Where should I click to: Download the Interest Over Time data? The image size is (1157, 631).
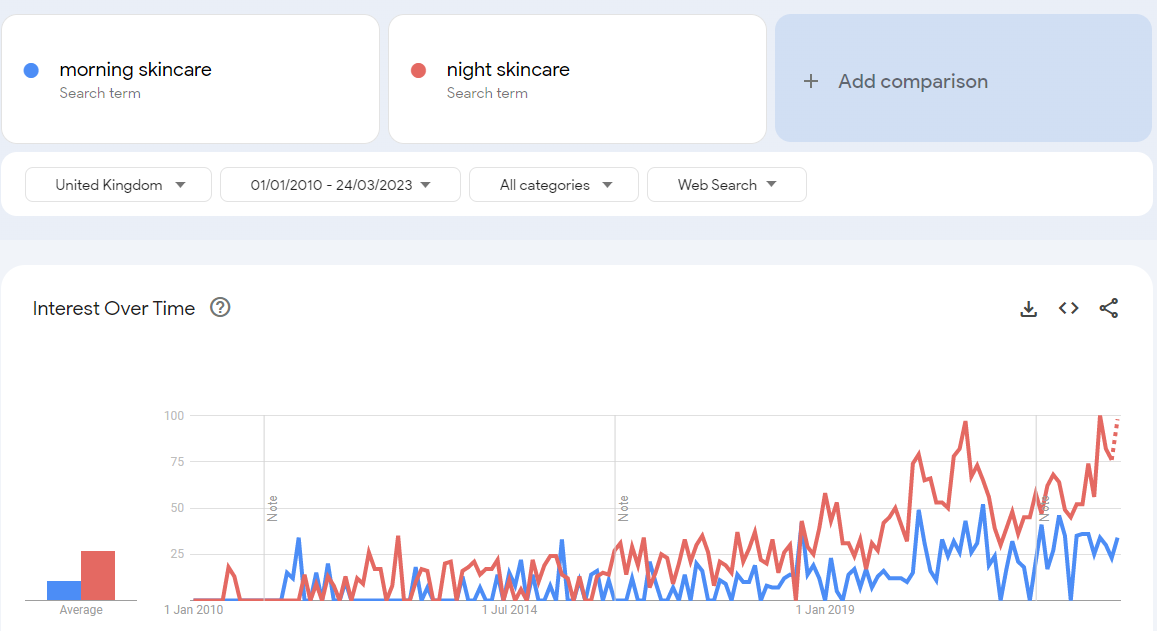coord(1028,309)
